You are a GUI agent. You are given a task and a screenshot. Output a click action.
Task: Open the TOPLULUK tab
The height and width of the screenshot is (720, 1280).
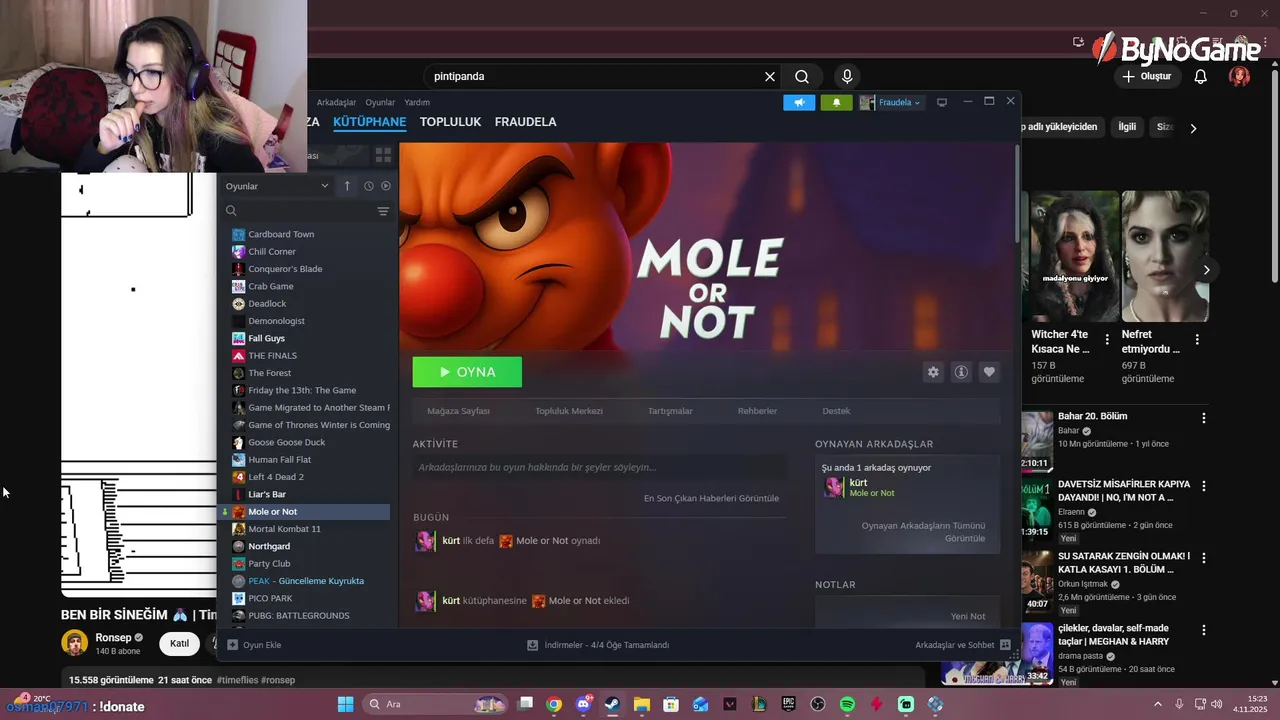tap(450, 122)
